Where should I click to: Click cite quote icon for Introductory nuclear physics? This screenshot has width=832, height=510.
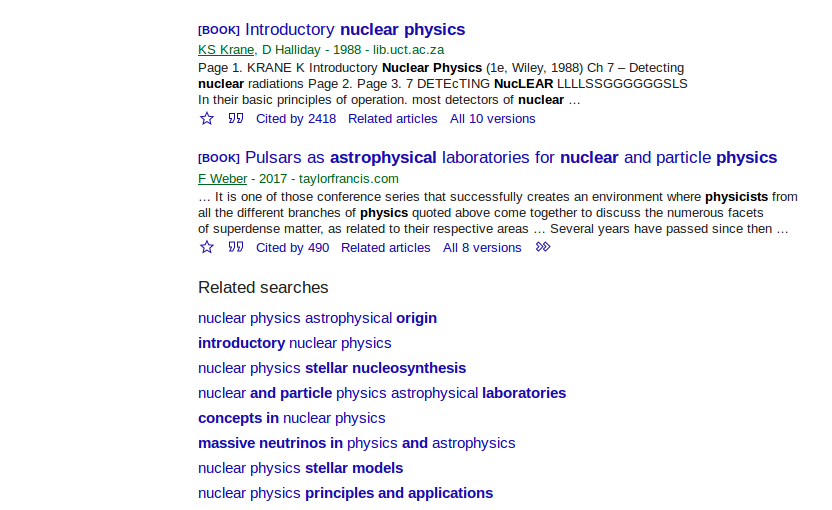236,119
